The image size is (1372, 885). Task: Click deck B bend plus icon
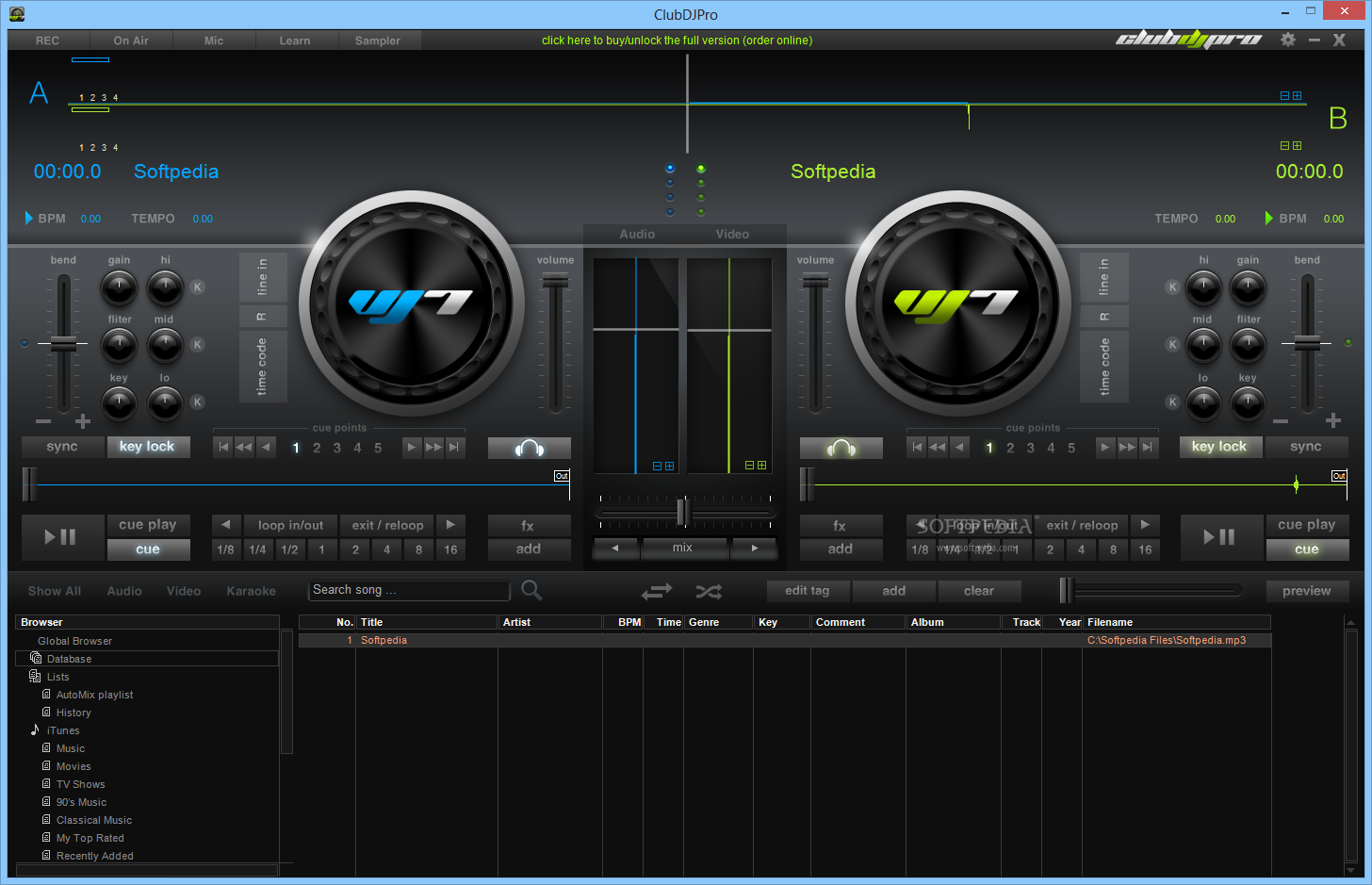pyautogui.click(x=1332, y=420)
